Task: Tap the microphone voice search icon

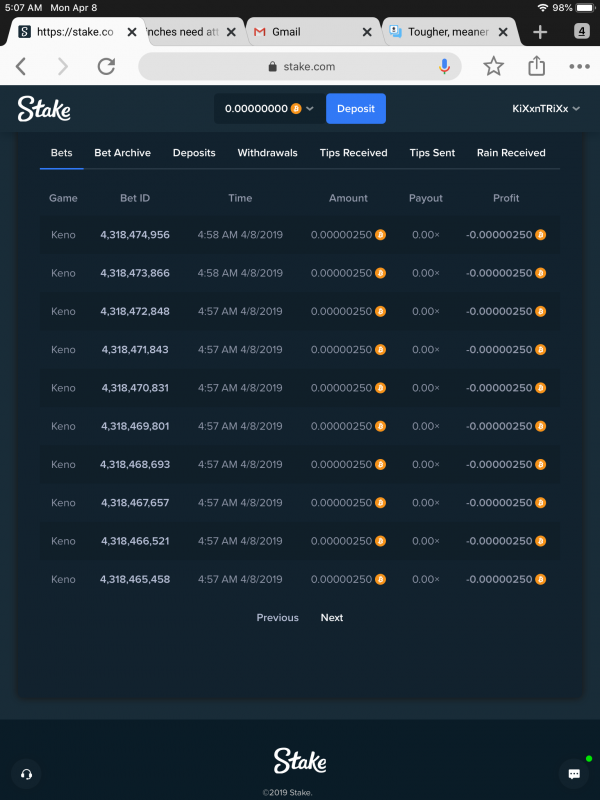Action: coord(444,66)
